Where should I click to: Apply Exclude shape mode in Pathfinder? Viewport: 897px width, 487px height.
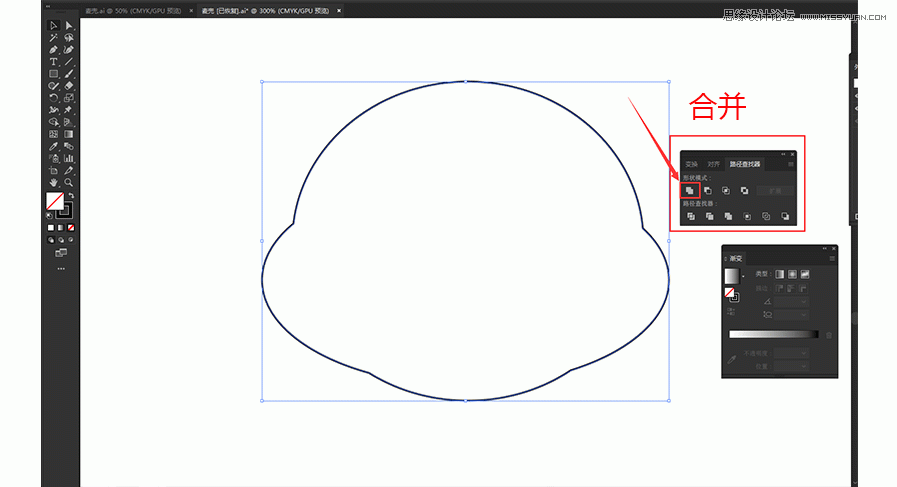click(x=744, y=190)
